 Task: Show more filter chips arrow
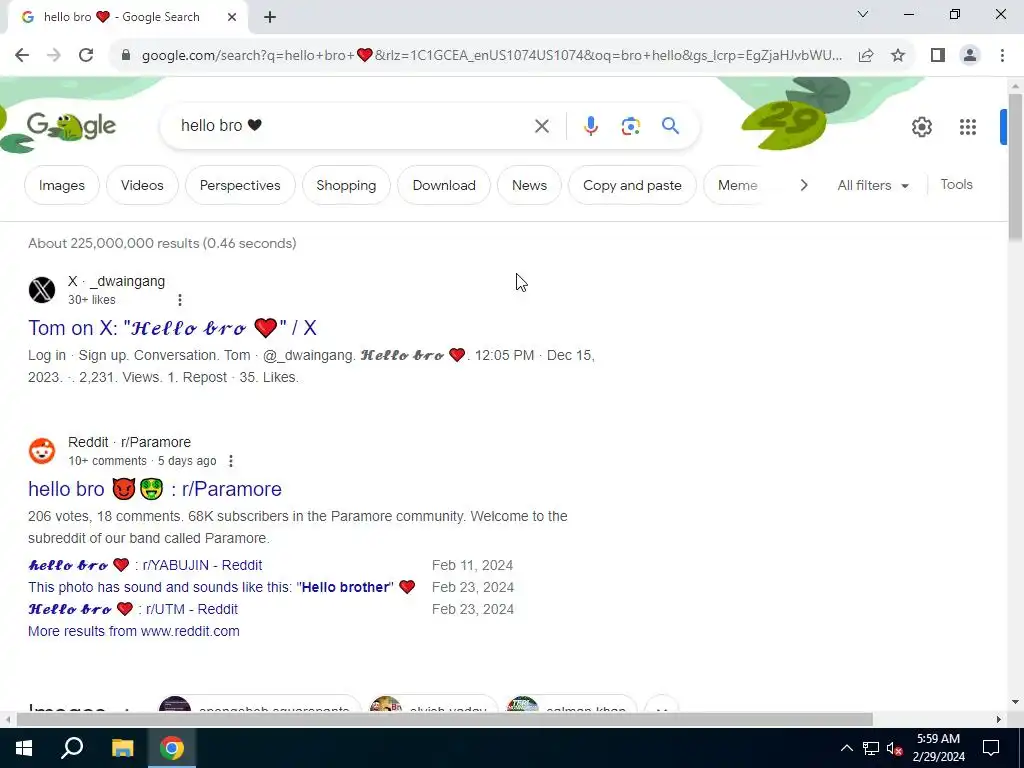point(804,185)
